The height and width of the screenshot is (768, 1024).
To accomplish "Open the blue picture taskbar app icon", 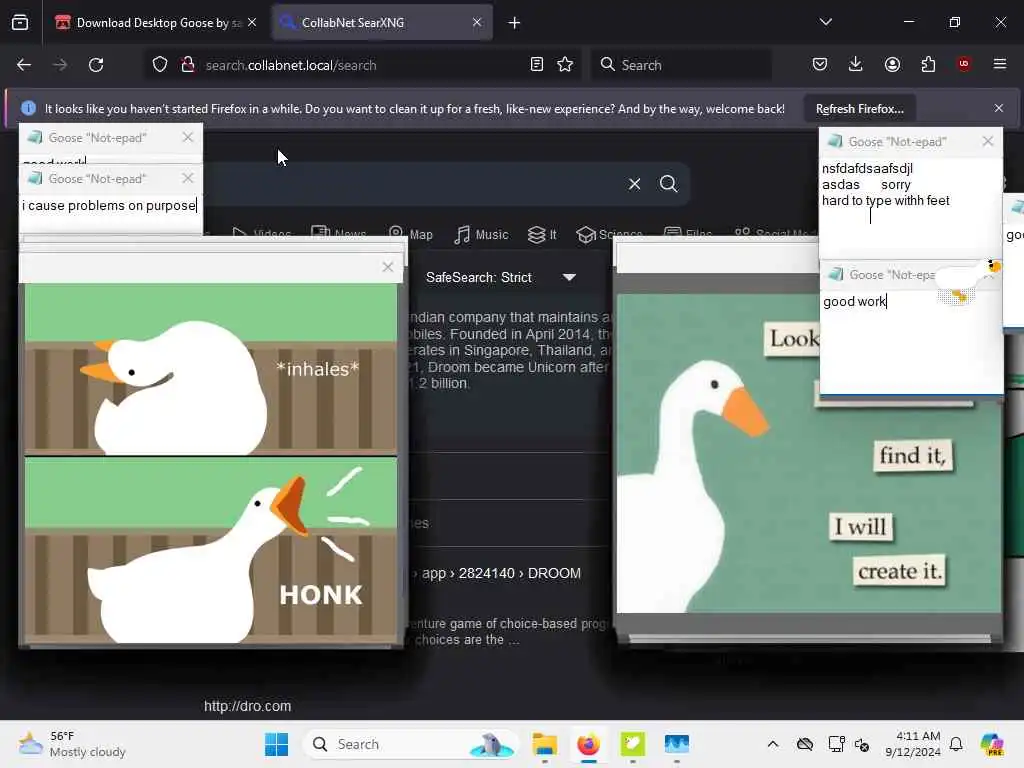I will (677, 744).
